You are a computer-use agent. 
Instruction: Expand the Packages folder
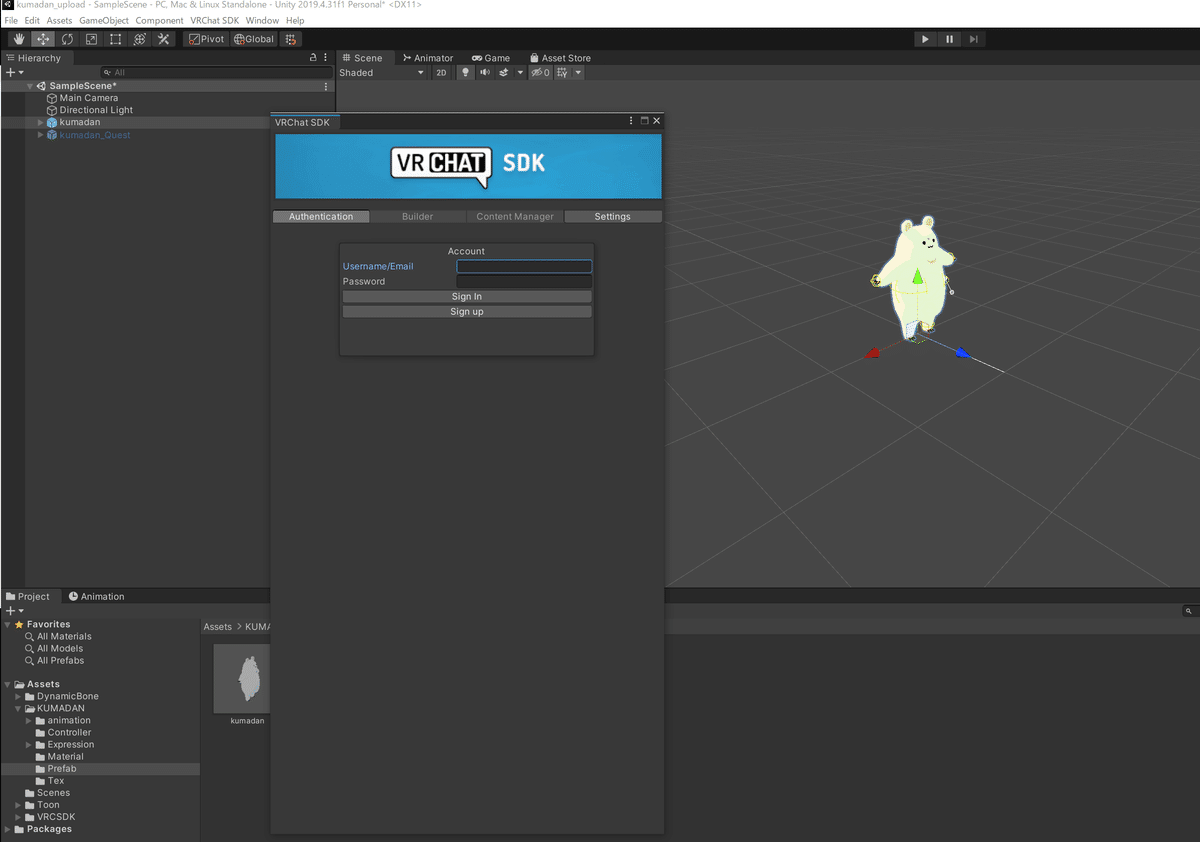8,829
